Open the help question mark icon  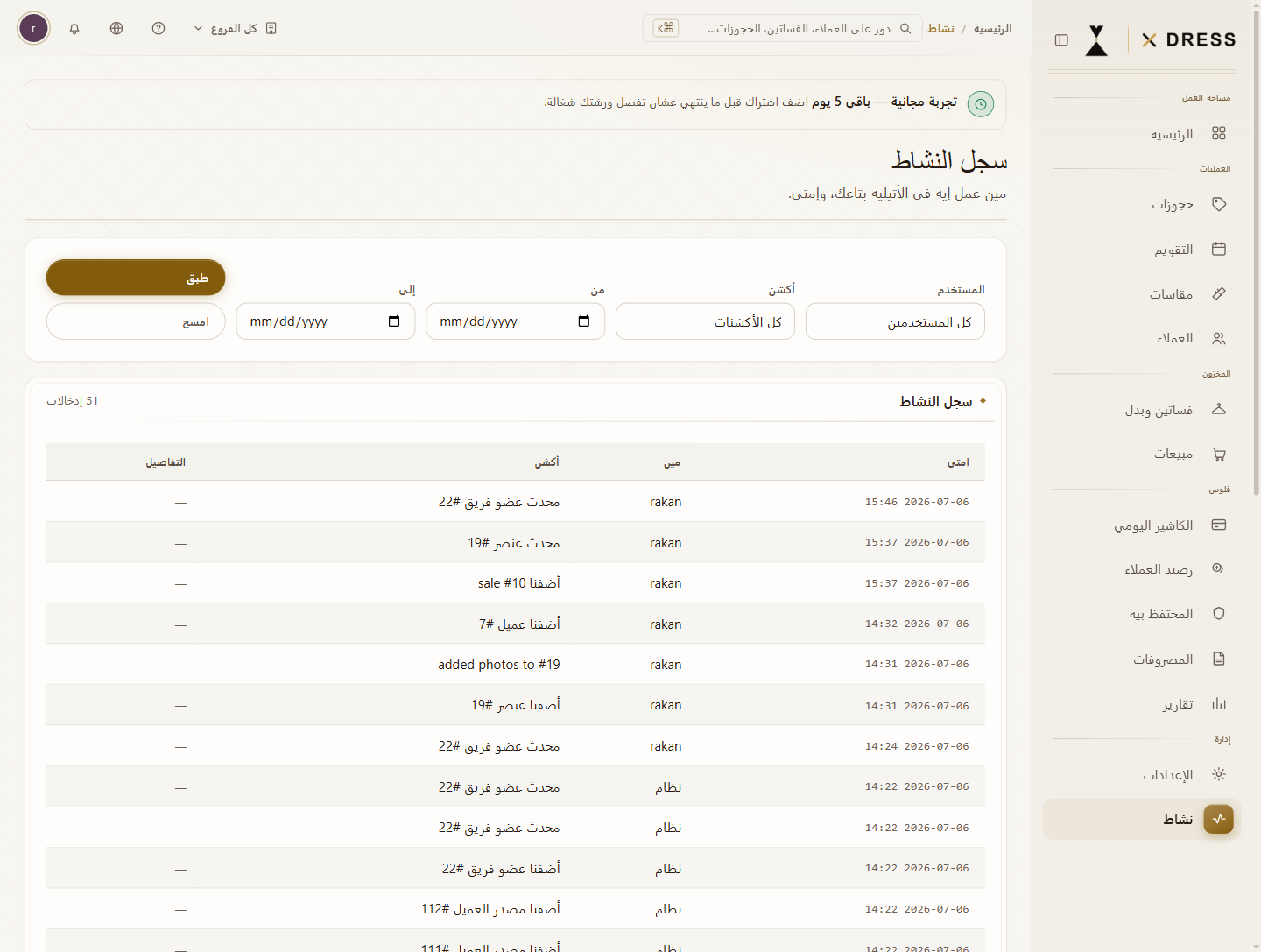159,28
